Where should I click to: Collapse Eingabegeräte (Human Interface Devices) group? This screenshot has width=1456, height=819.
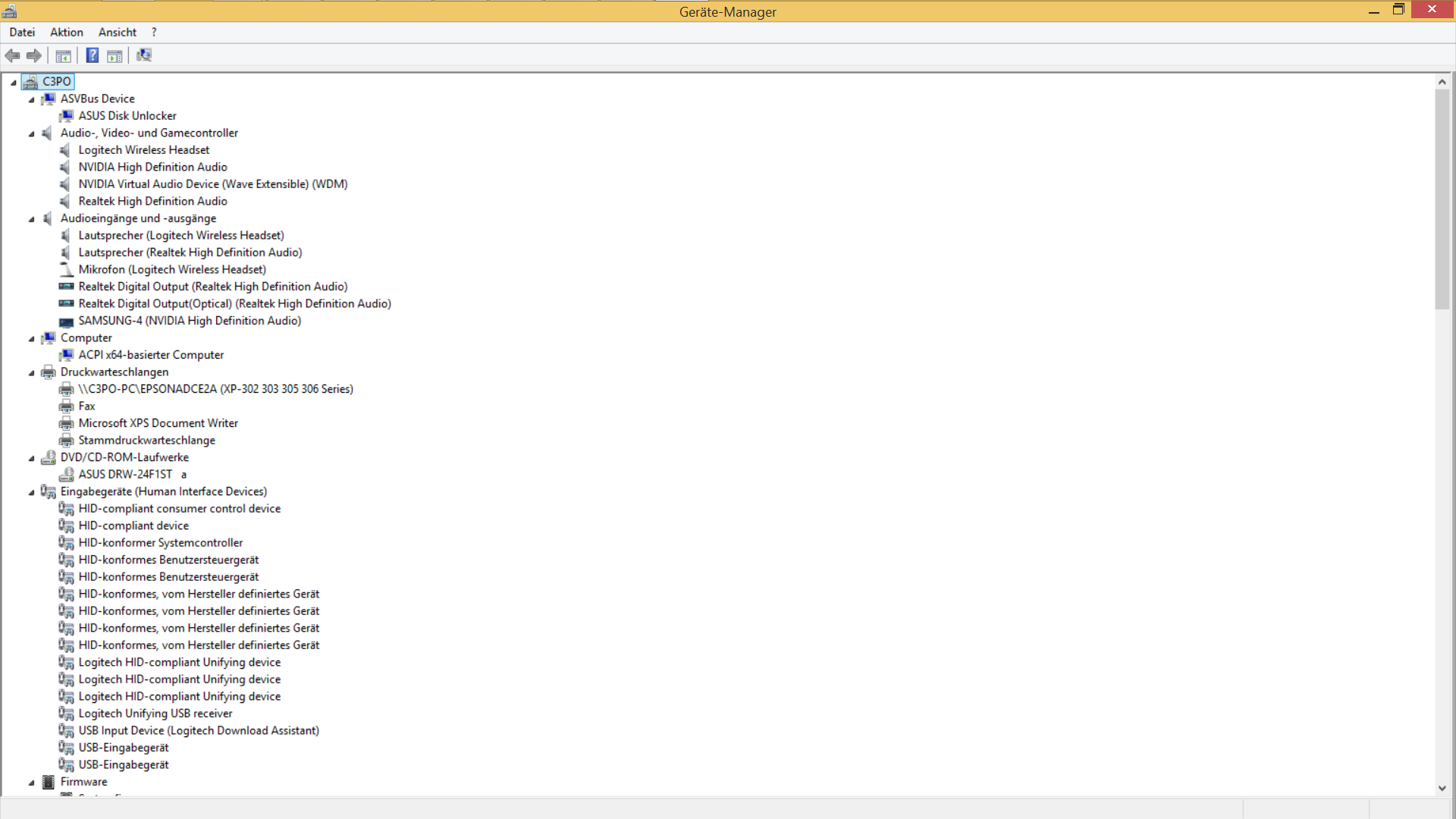point(32,493)
